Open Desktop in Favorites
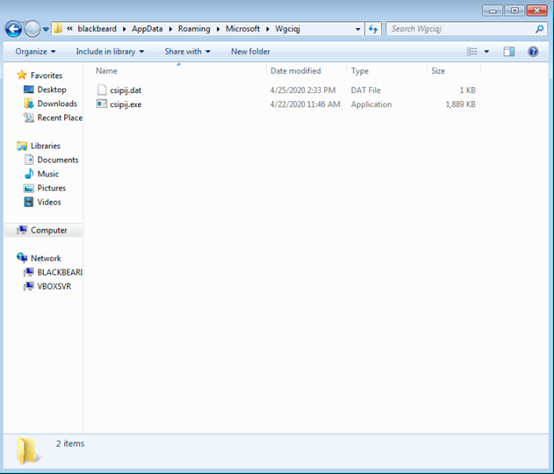 coord(52,90)
